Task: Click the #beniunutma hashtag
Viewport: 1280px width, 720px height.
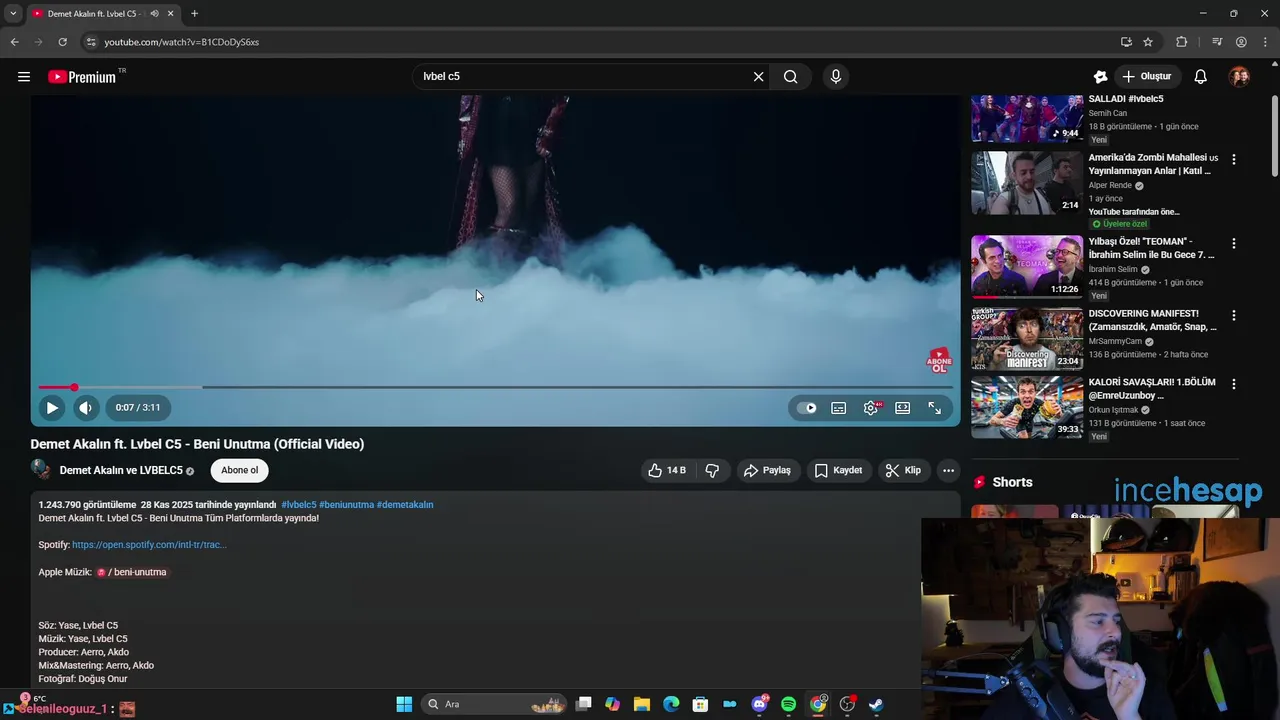Action: pos(346,505)
